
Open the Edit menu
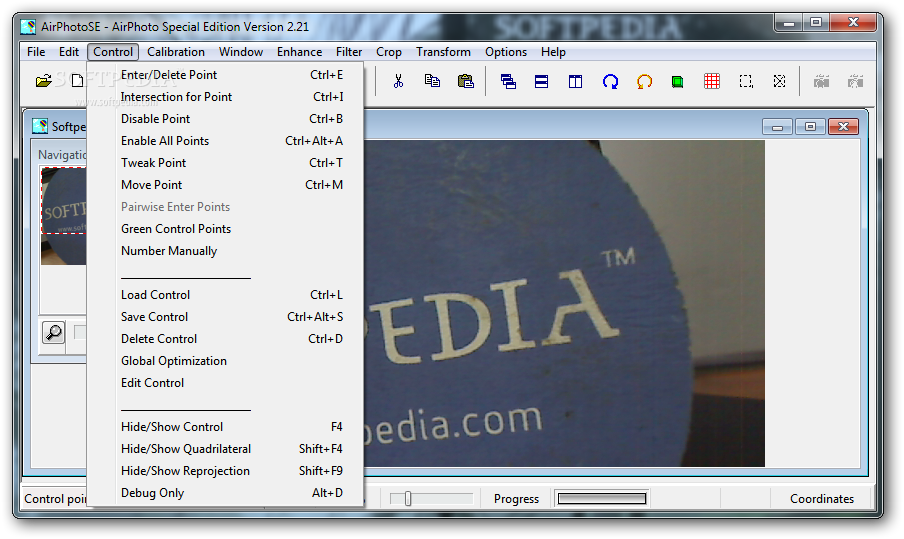(69, 52)
